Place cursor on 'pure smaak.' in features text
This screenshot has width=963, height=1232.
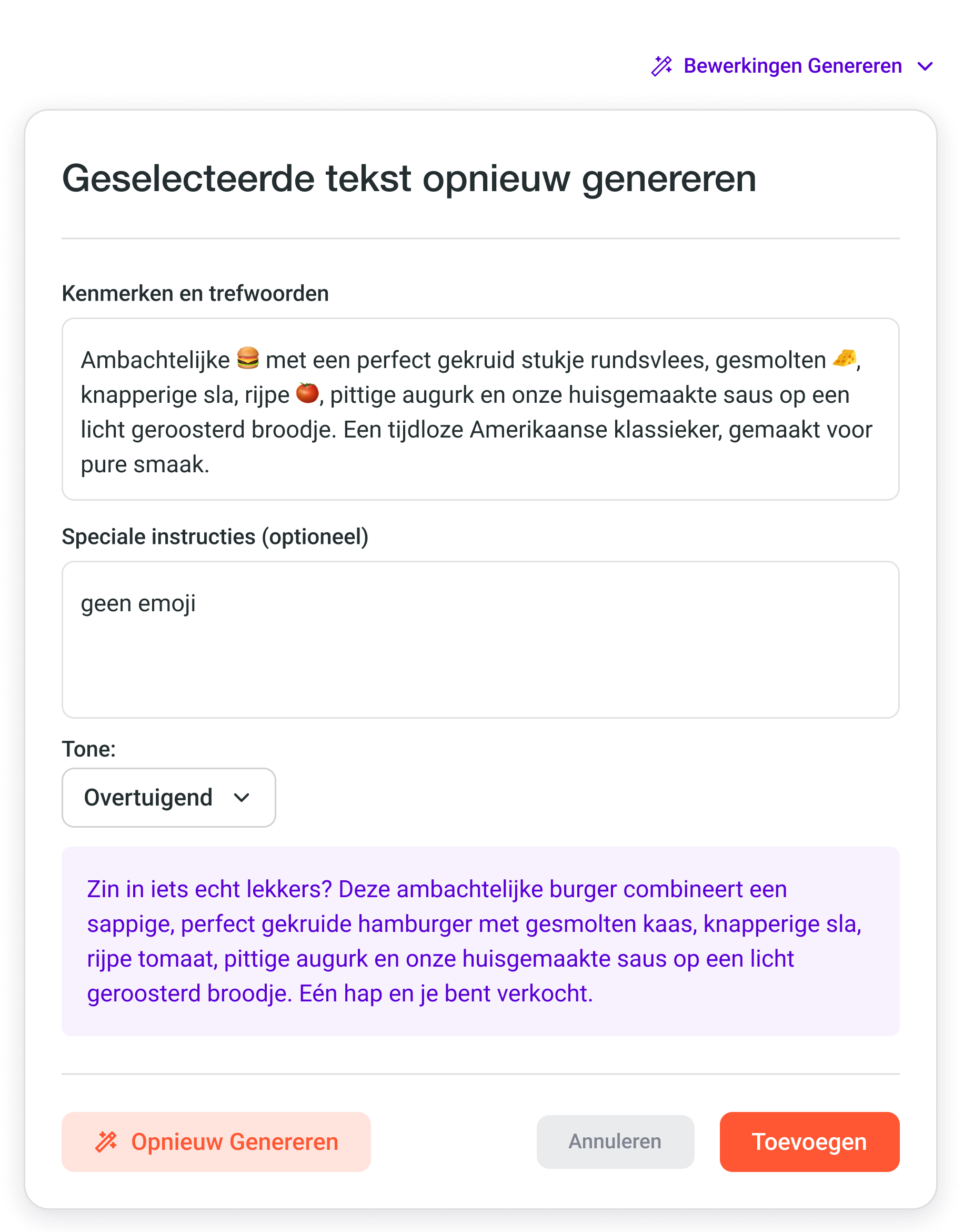click(145, 464)
